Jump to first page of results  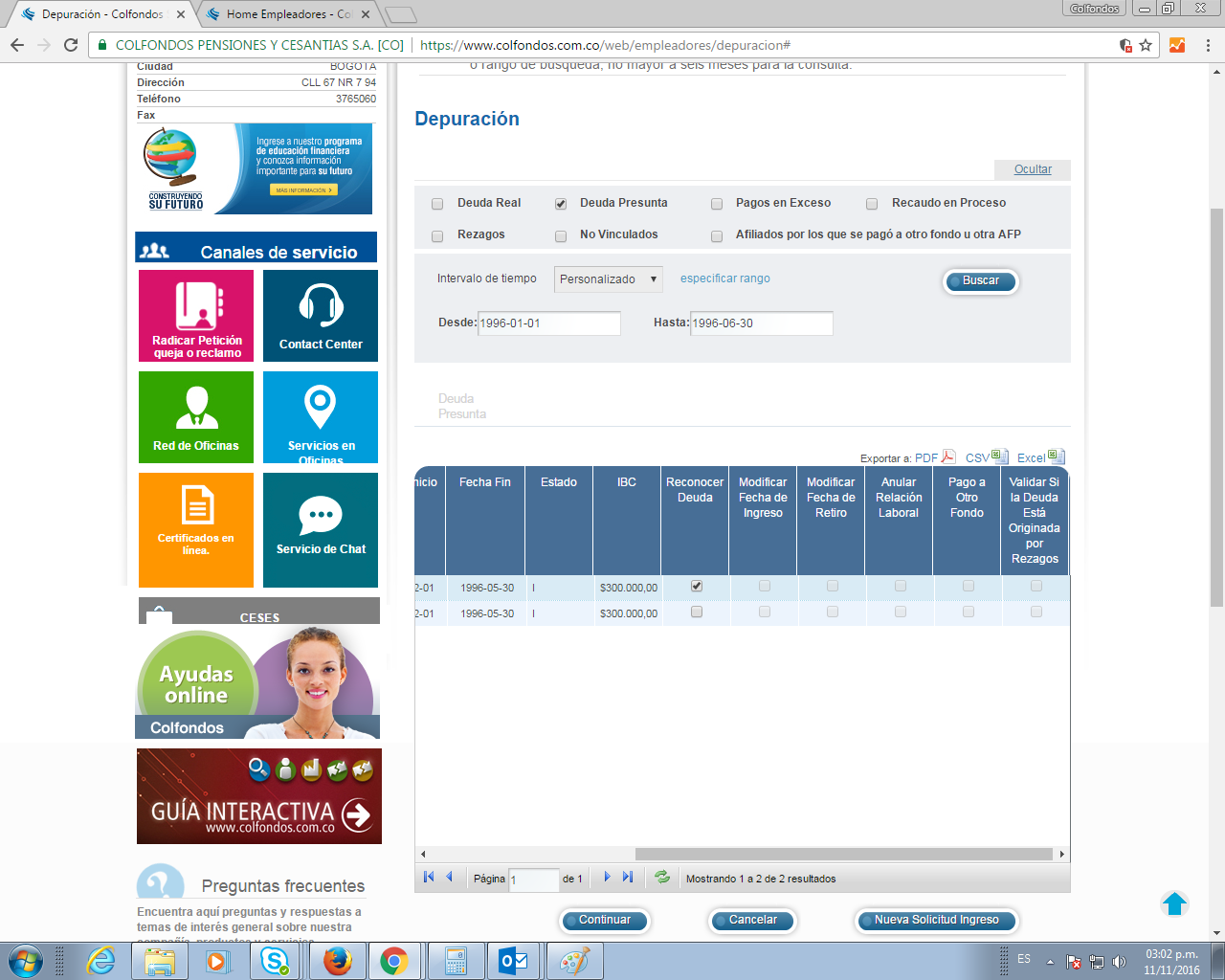(429, 877)
